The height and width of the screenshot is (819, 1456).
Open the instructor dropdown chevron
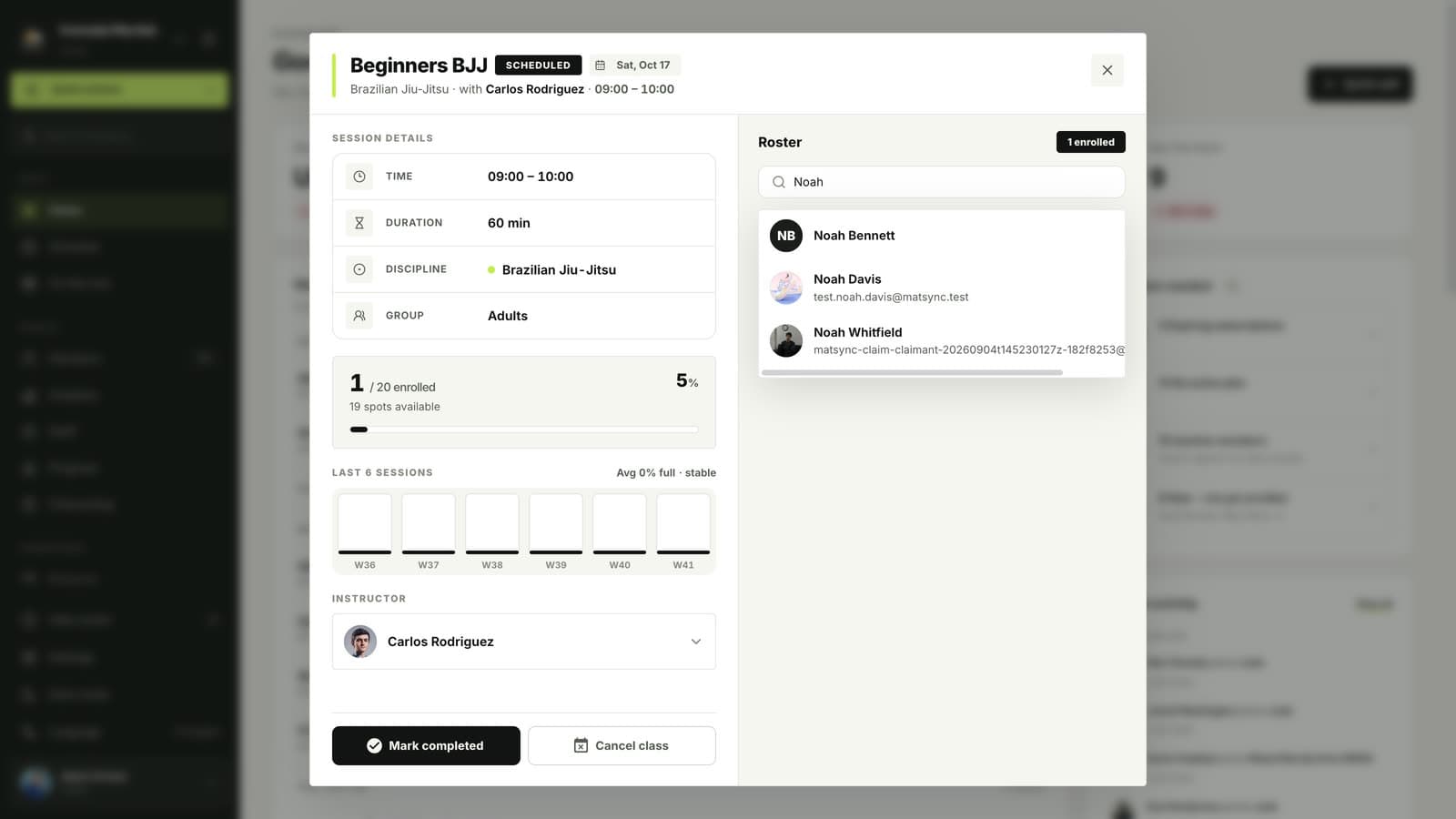click(696, 642)
